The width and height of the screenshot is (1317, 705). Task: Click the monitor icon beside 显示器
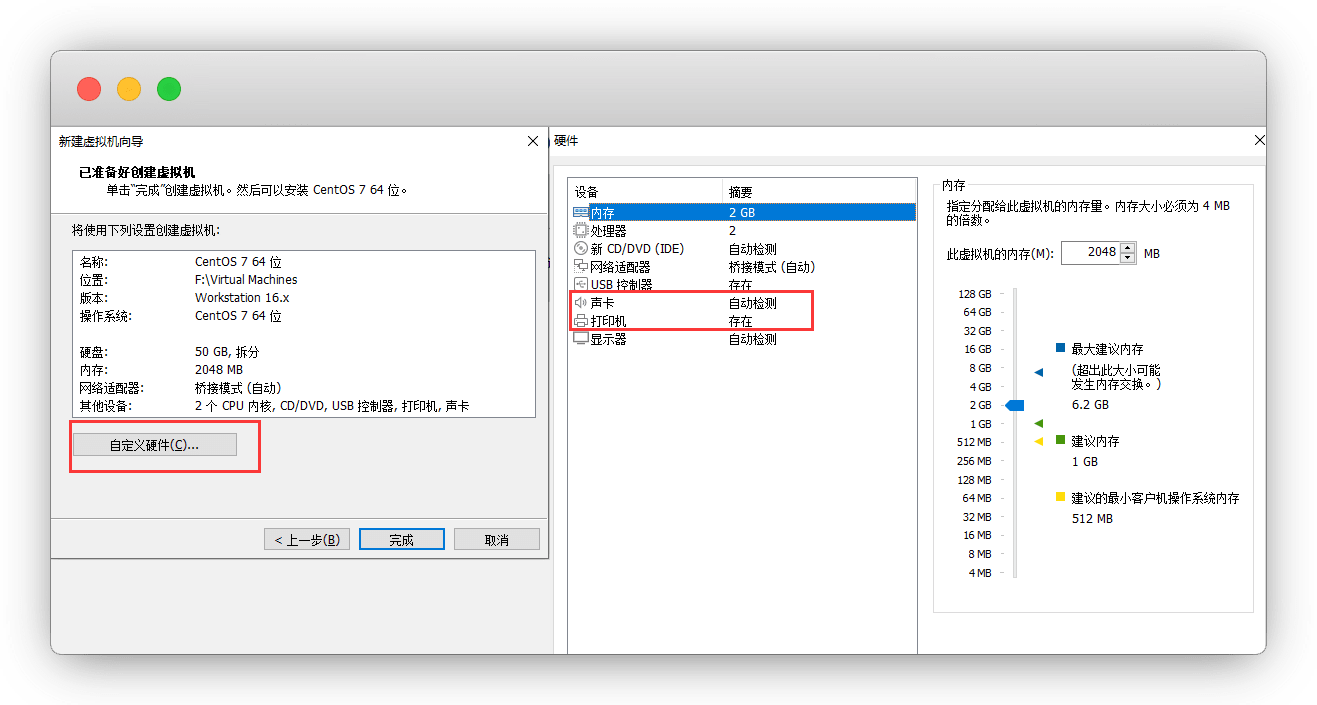(x=581, y=339)
